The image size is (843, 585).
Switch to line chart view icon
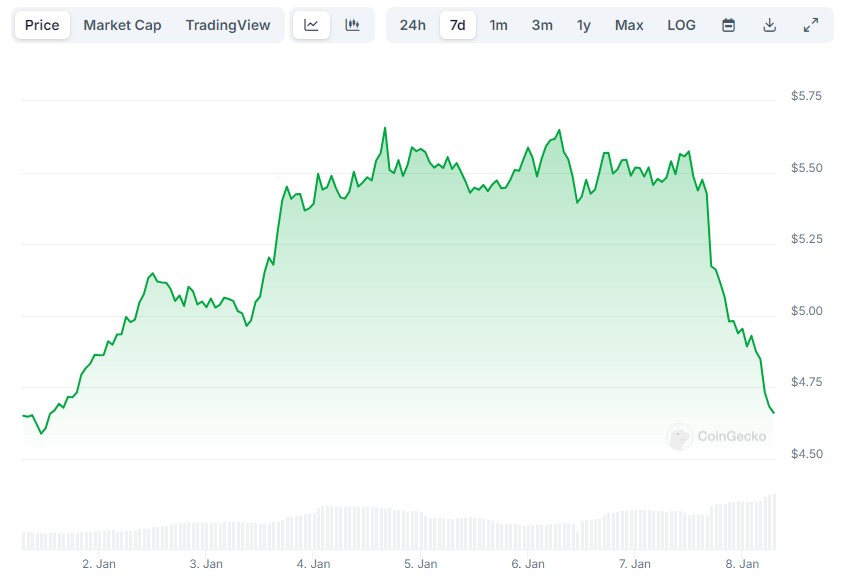tap(311, 25)
